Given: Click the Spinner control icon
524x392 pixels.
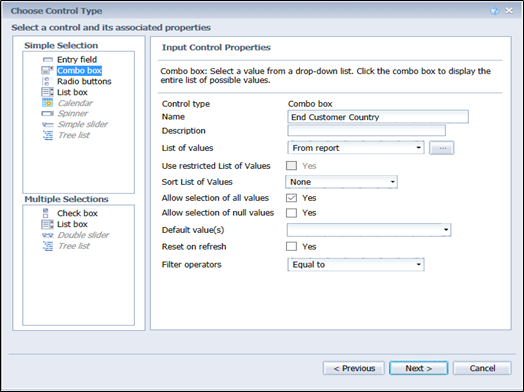Looking at the screenshot, I should pos(47,114).
